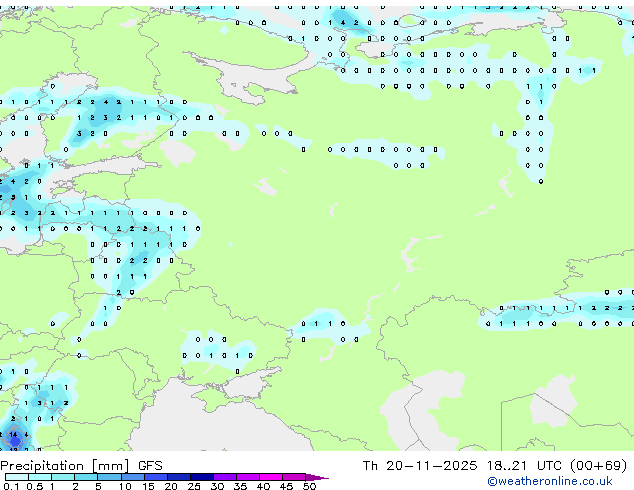Pick legend swatch between 5 and 10
This screenshot has height=490, width=634.
click(x=109, y=477)
